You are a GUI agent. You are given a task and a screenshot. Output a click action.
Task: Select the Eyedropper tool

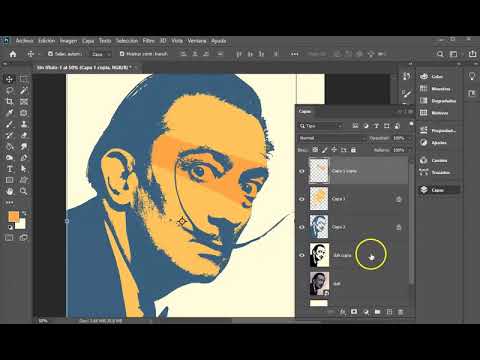[9, 113]
